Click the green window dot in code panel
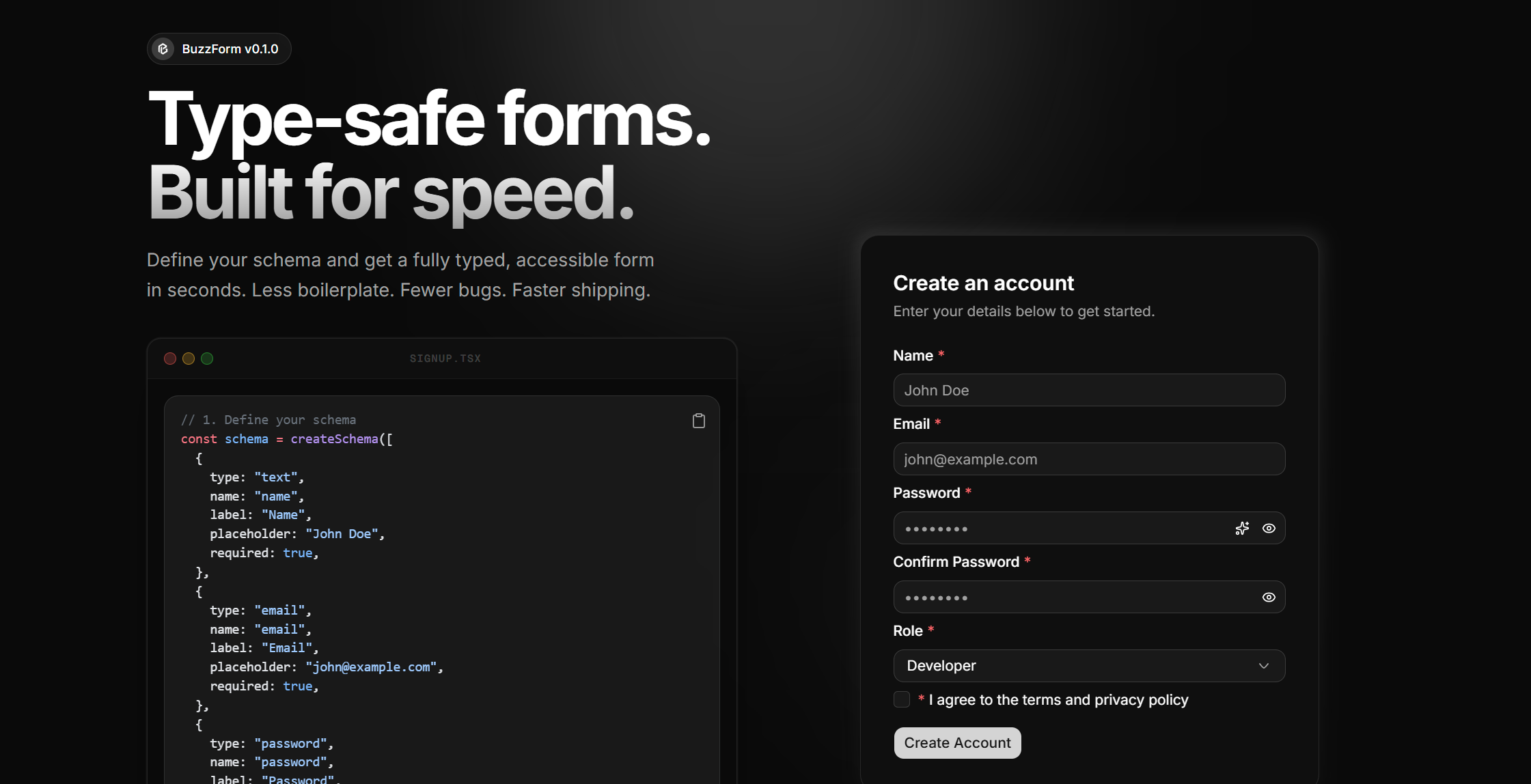 click(207, 359)
